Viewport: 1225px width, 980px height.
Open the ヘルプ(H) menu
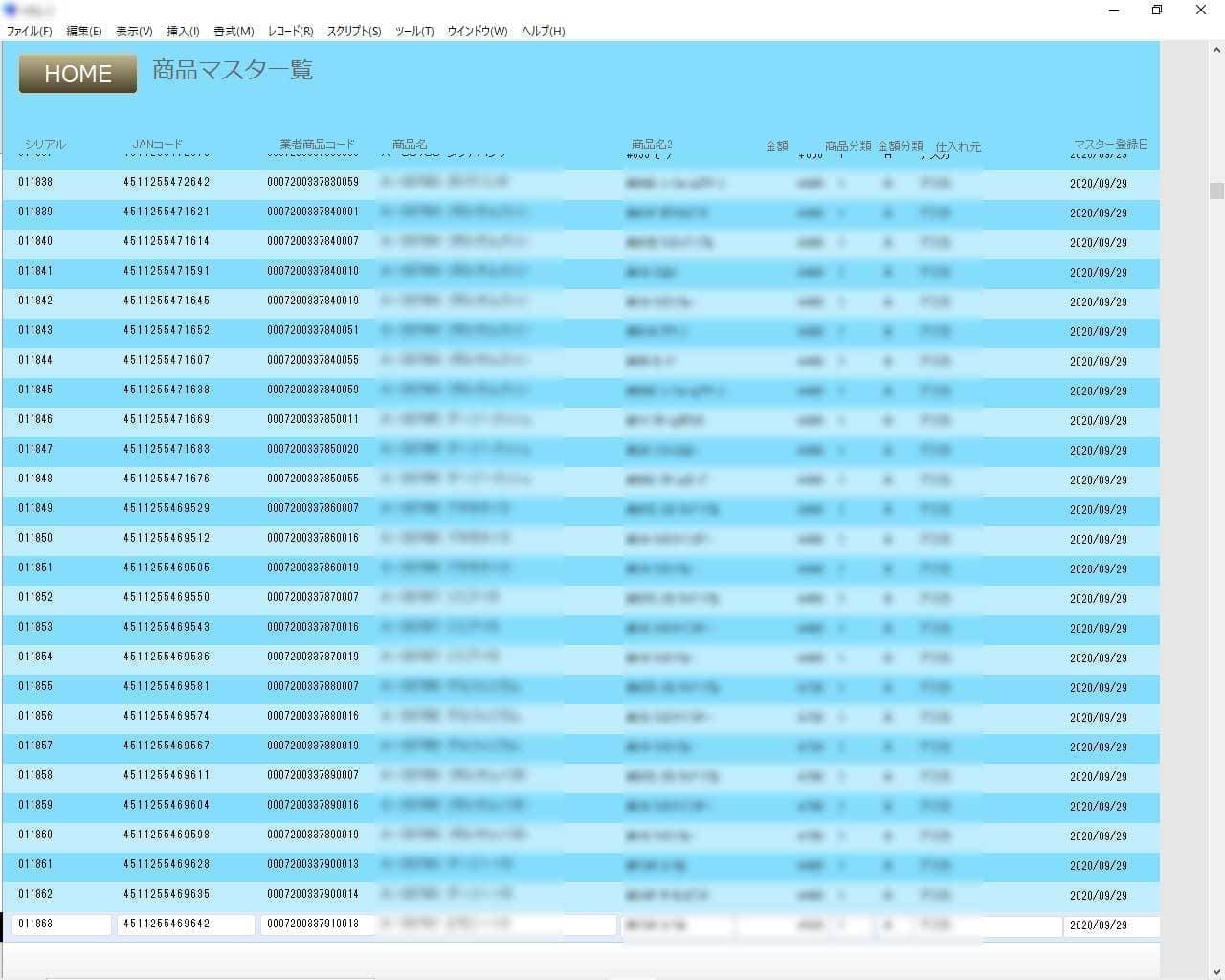(x=543, y=32)
